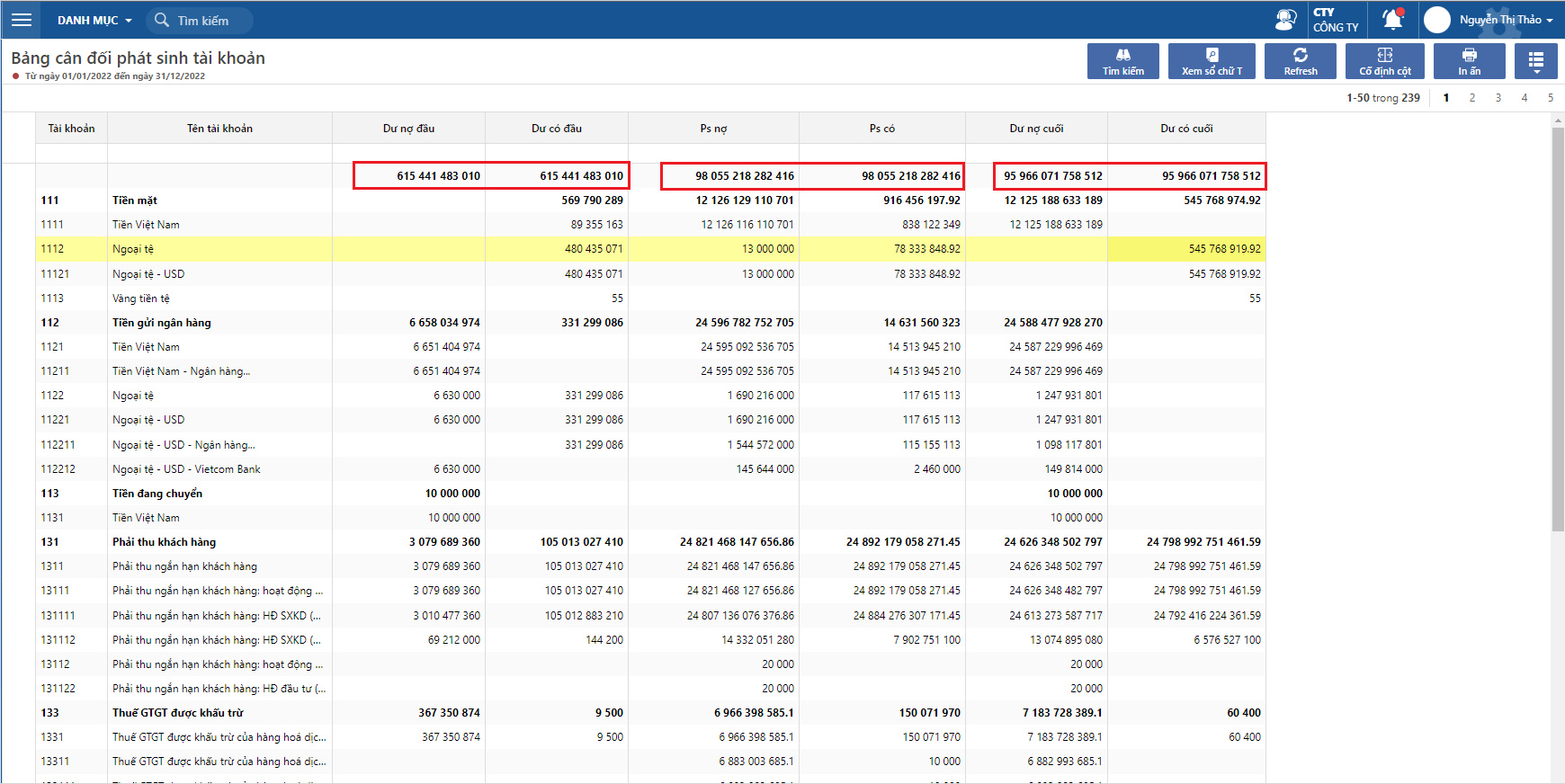Open the hamburger navigation menu

click(22, 20)
